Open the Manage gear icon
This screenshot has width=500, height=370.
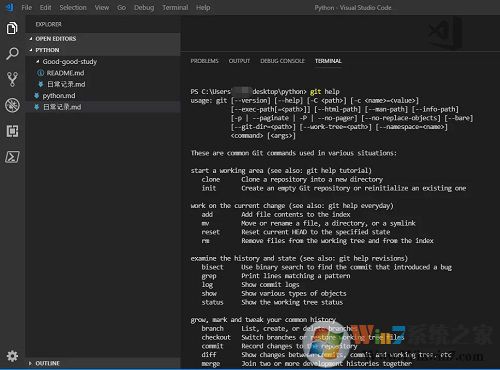tap(12, 356)
